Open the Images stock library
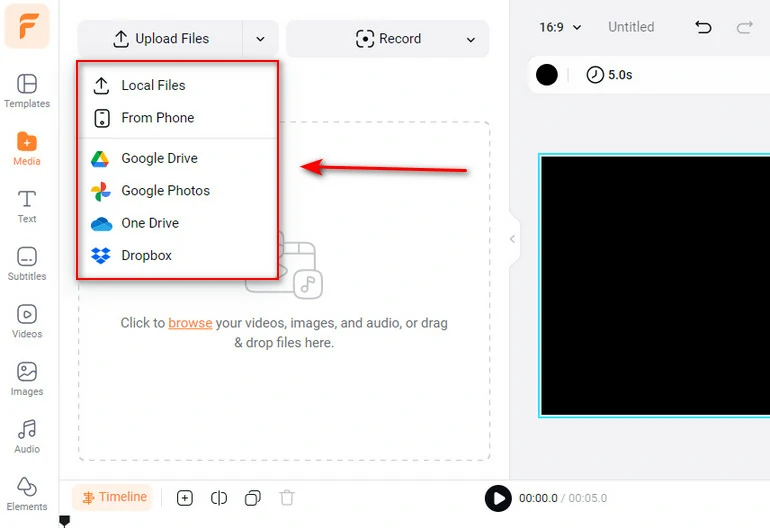The height and width of the screenshot is (528, 770). [27, 379]
